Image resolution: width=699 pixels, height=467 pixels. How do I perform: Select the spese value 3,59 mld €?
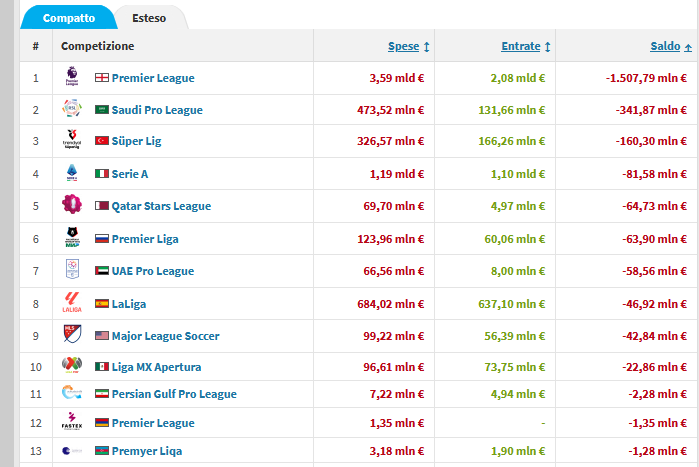(x=396, y=78)
